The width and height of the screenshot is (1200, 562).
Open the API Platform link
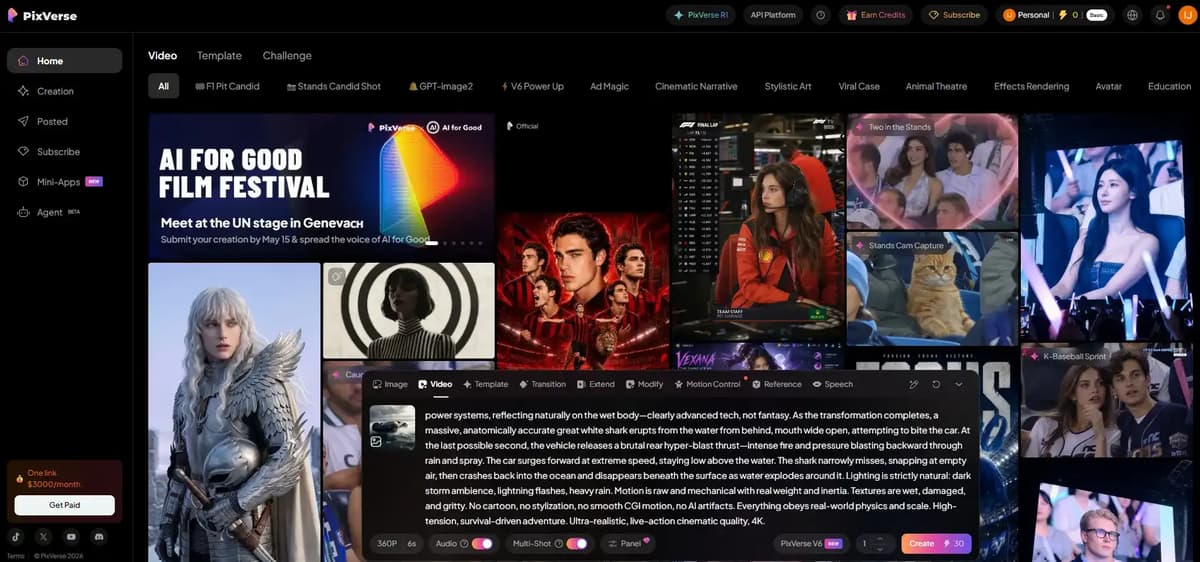coord(773,15)
